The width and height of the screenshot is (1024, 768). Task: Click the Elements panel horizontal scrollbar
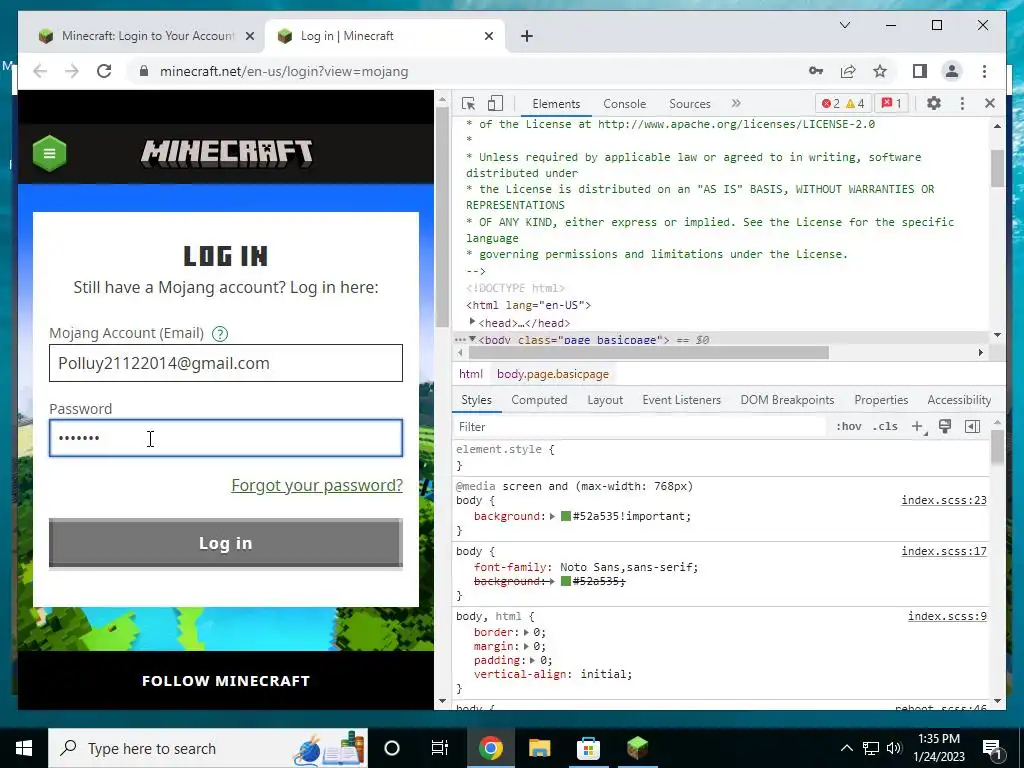[648, 353]
